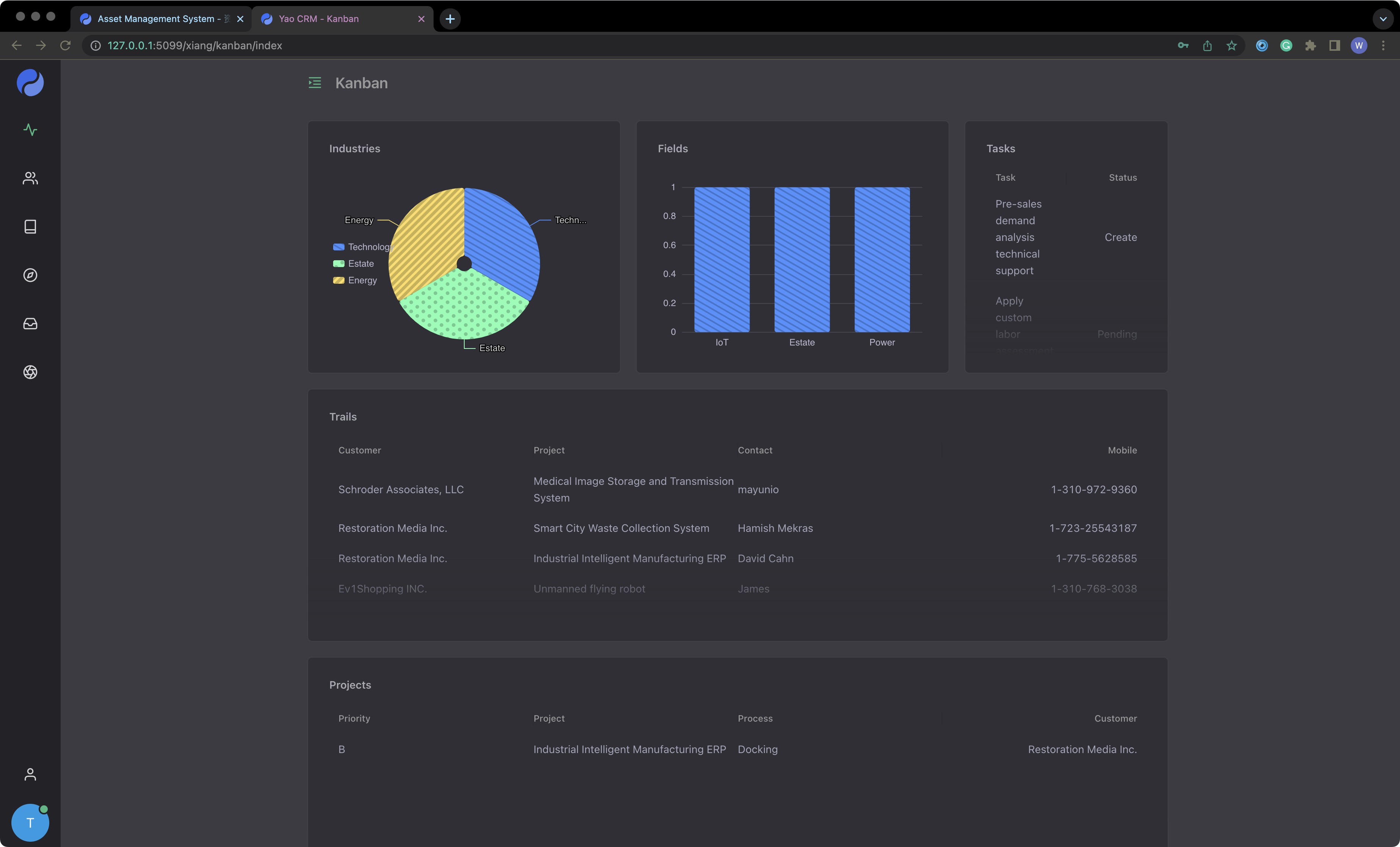Click the inbox tray sidebar icon
The image size is (1400, 847).
(x=30, y=323)
